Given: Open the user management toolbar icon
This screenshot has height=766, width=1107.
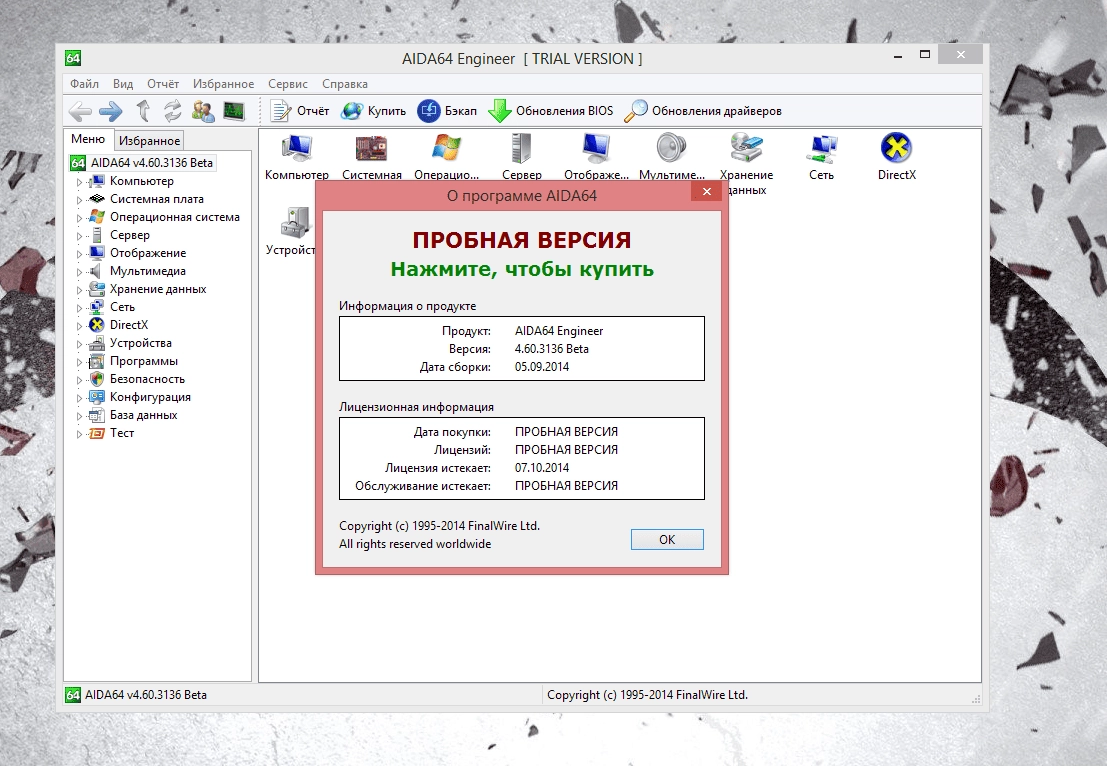Looking at the screenshot, I should (203, 111).
